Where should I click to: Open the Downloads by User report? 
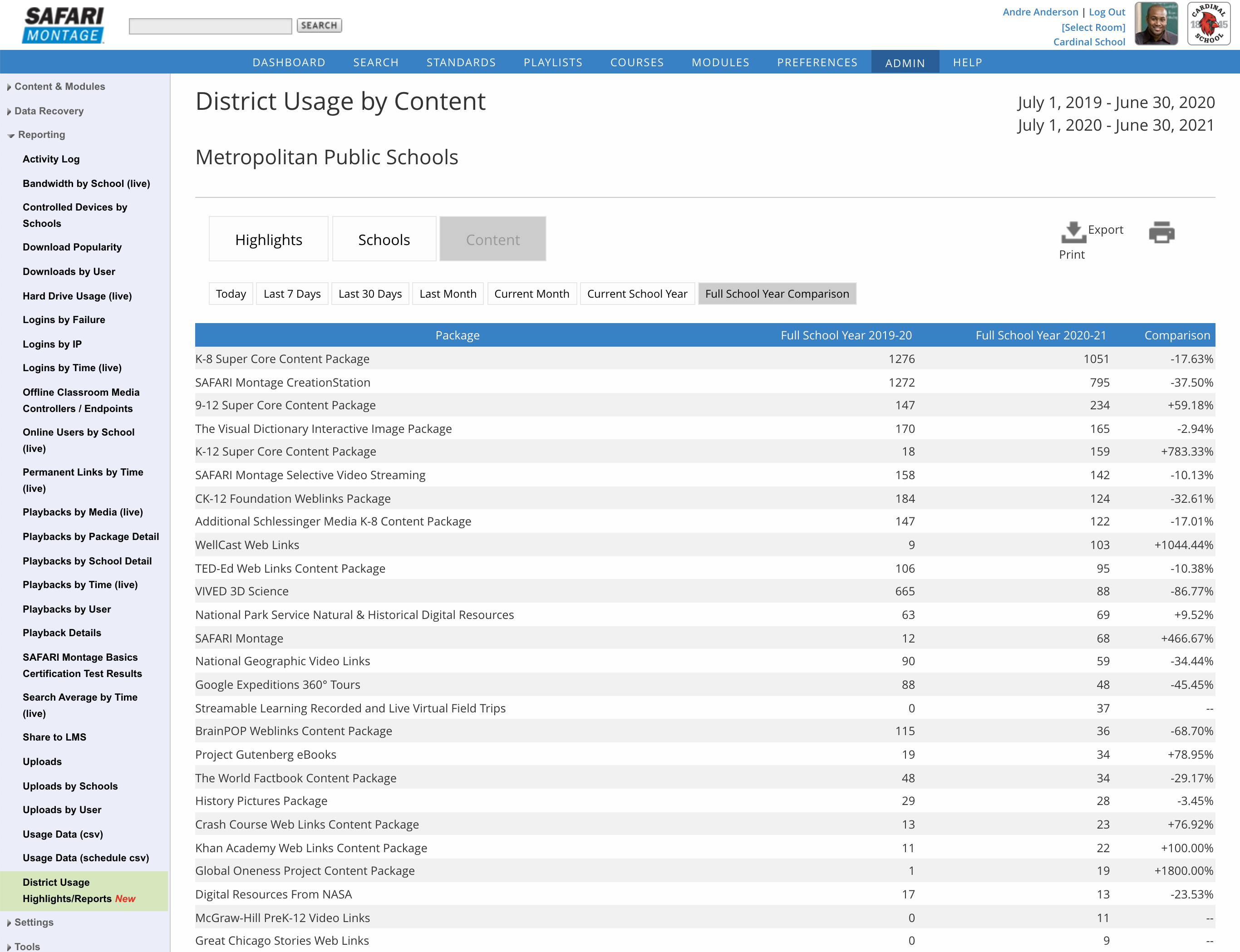click(x=69, y=271)
